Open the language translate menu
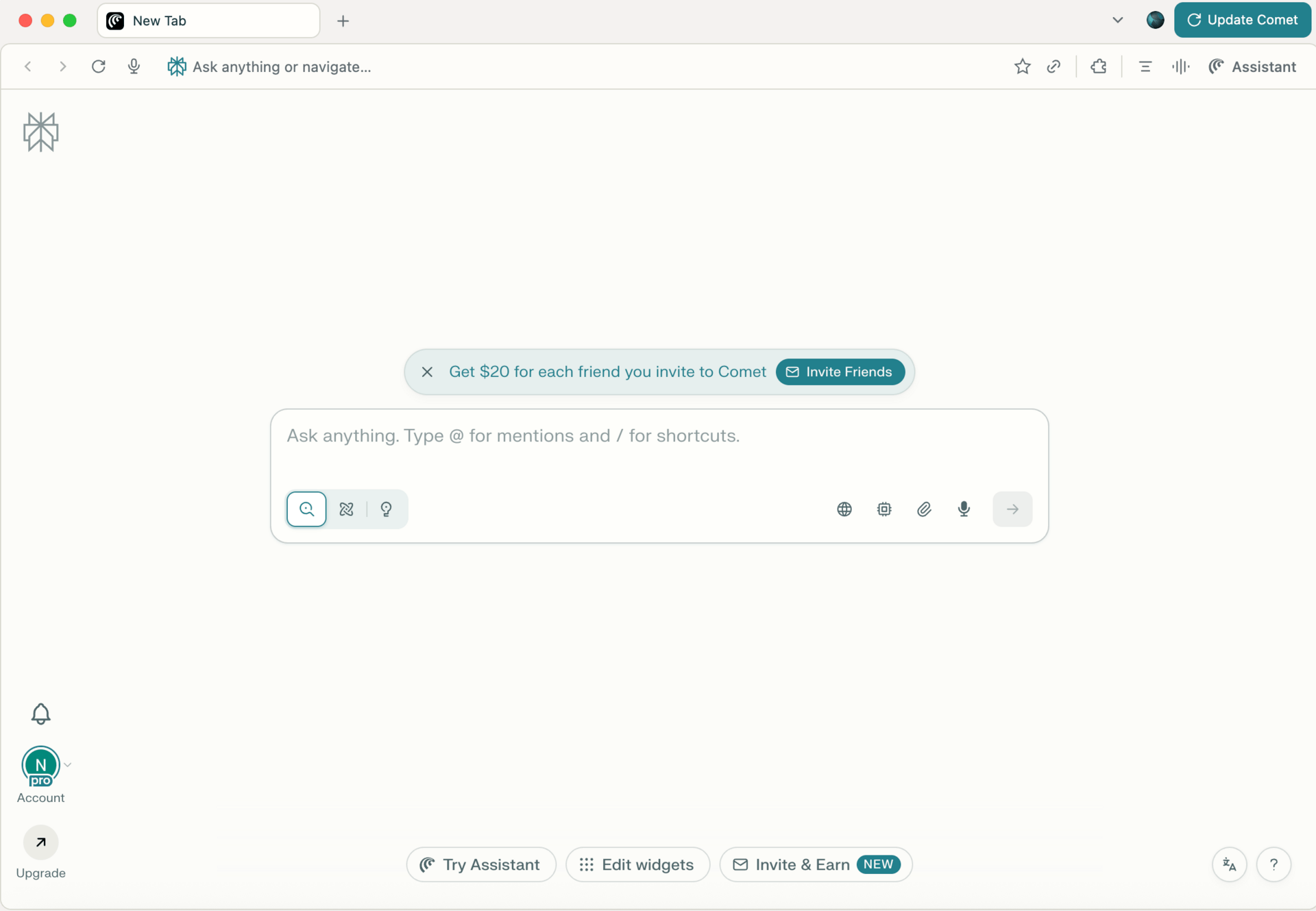Image resolution: width=1316 pixels, height=911 pixels. click(x=1229, y=864)
